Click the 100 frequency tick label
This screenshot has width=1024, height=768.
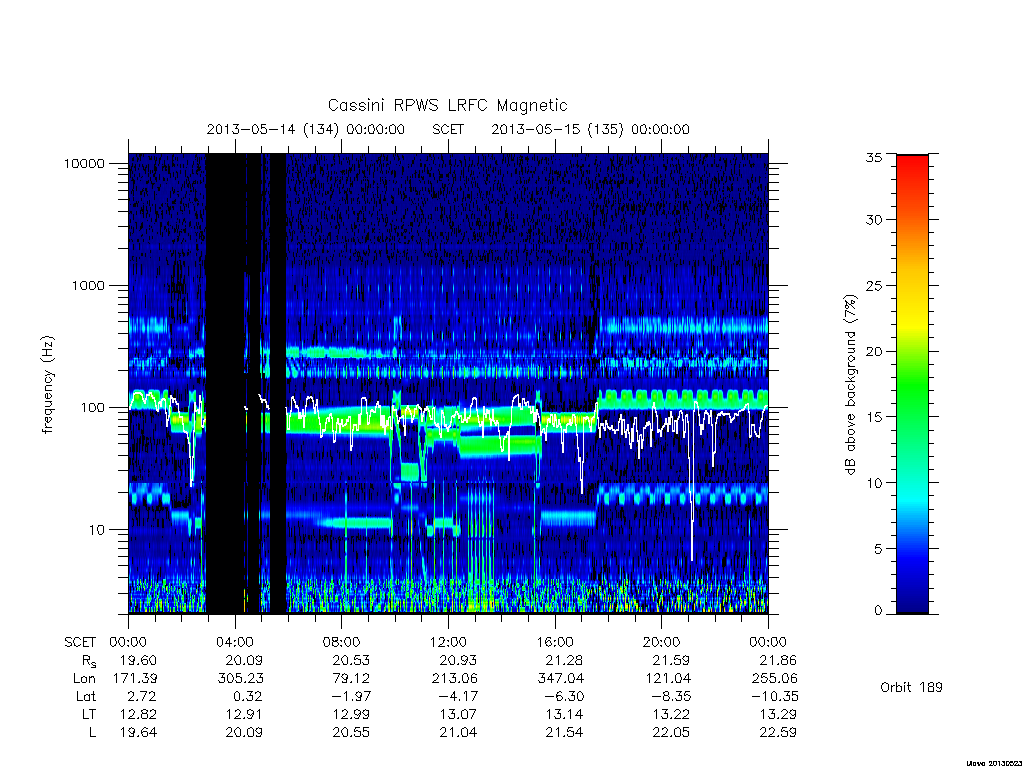pos(92,408)
